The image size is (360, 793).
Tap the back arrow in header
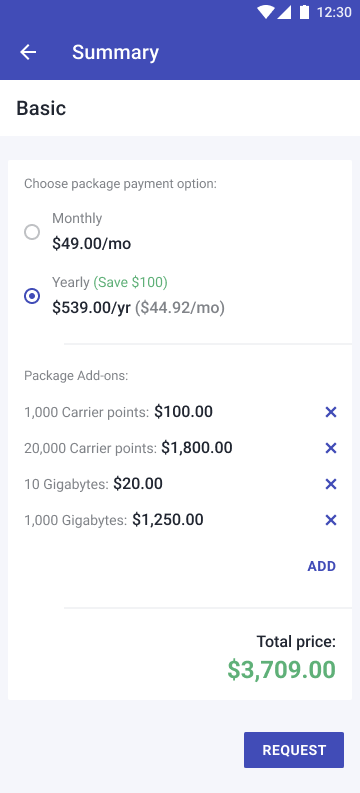tap(28, 52)
